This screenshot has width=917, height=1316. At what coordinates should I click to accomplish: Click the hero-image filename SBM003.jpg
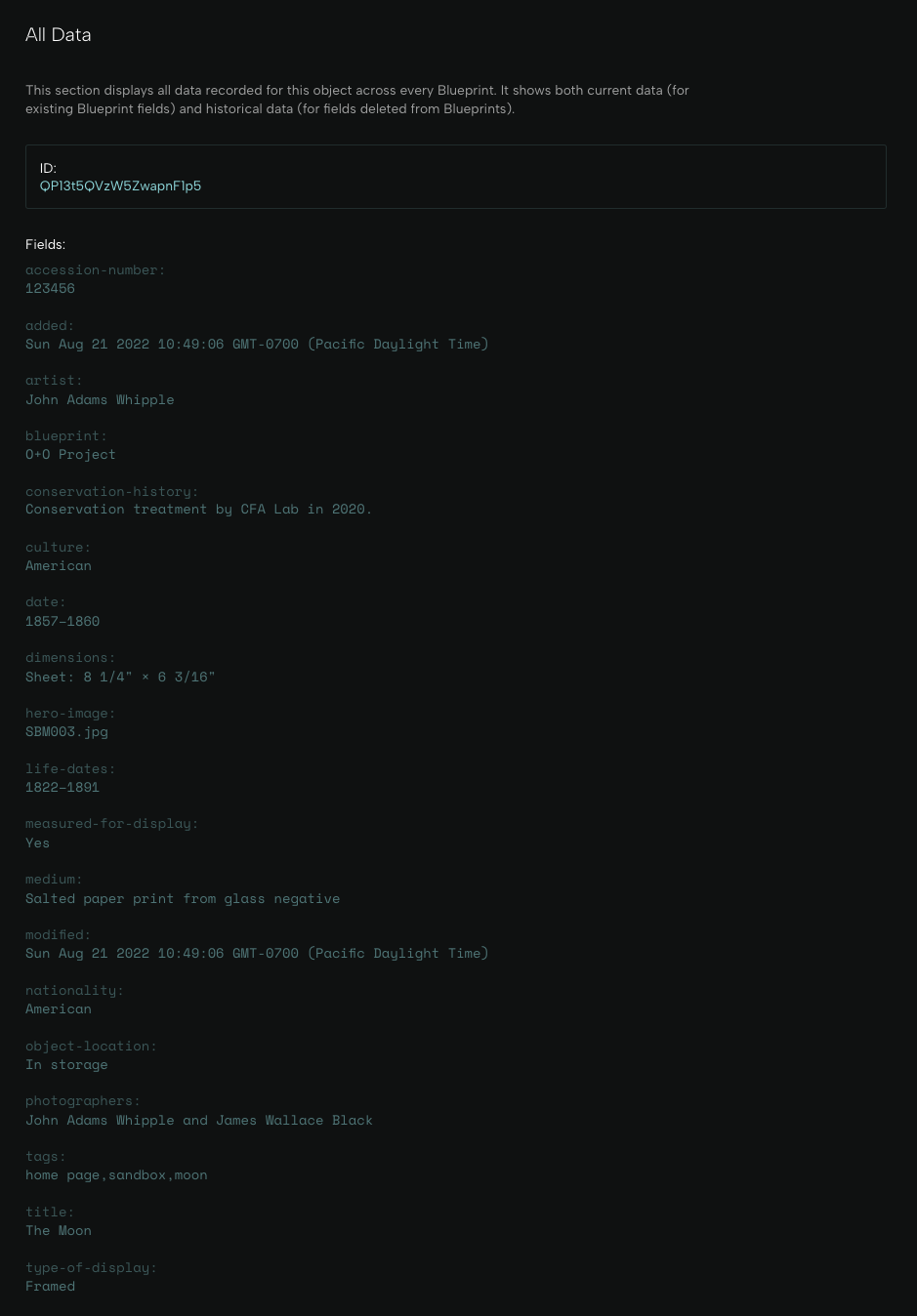[66, 731]
